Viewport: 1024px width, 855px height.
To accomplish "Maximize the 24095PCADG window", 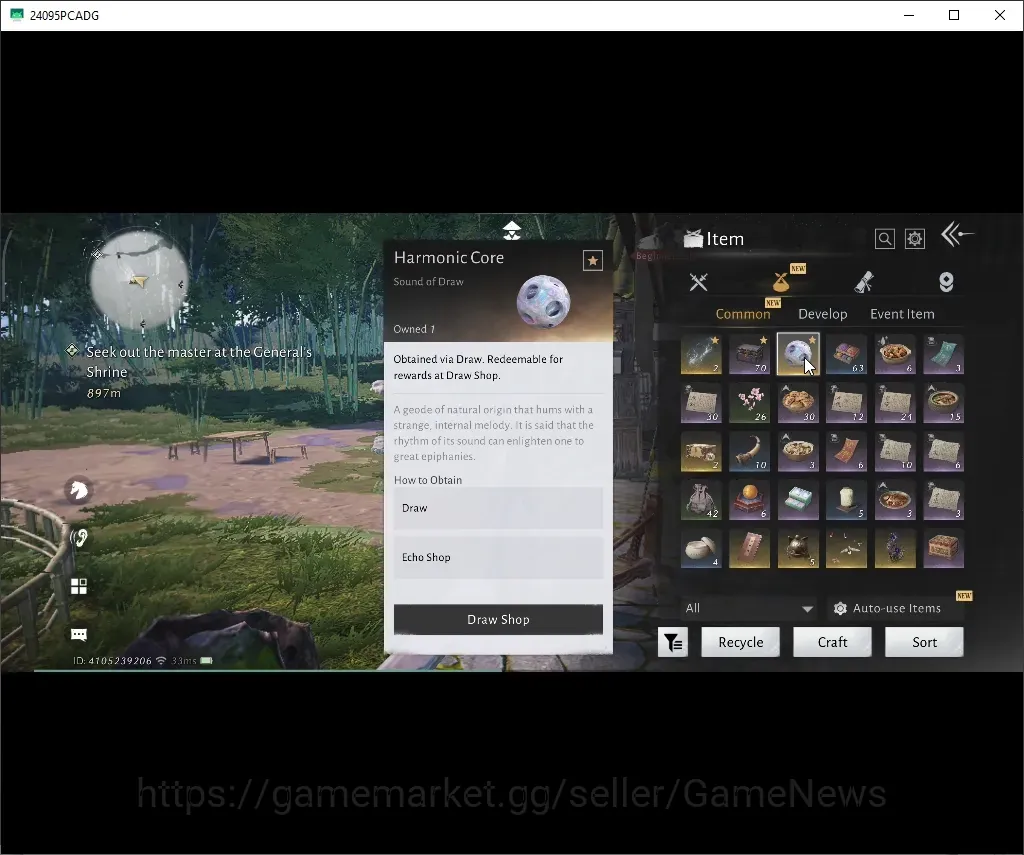I will tap(953, 15).
